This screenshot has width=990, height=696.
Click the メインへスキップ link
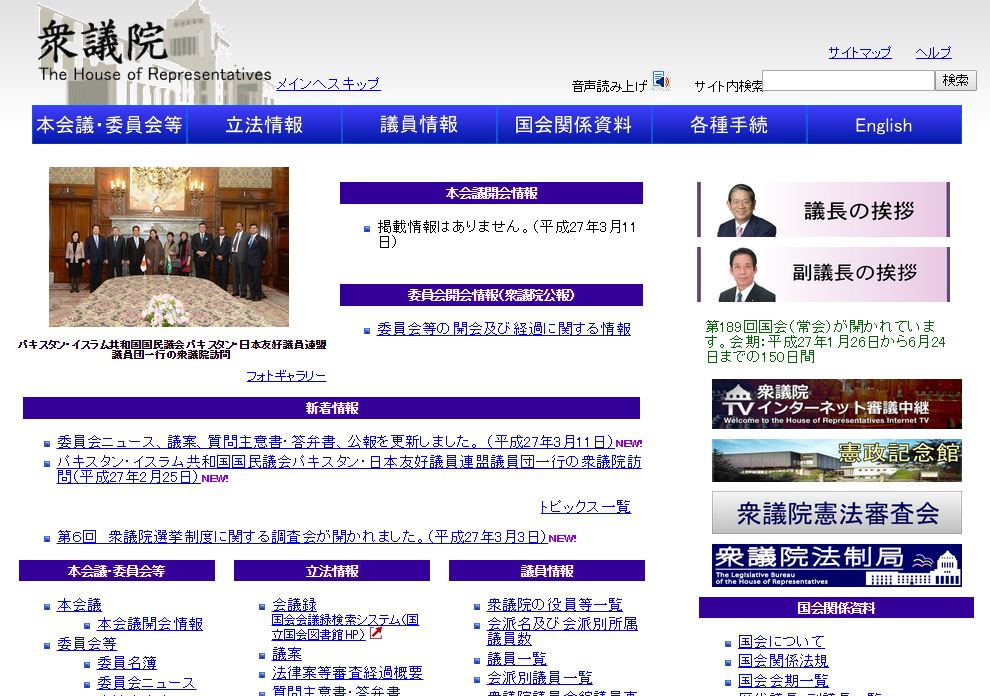click(328, 83)
